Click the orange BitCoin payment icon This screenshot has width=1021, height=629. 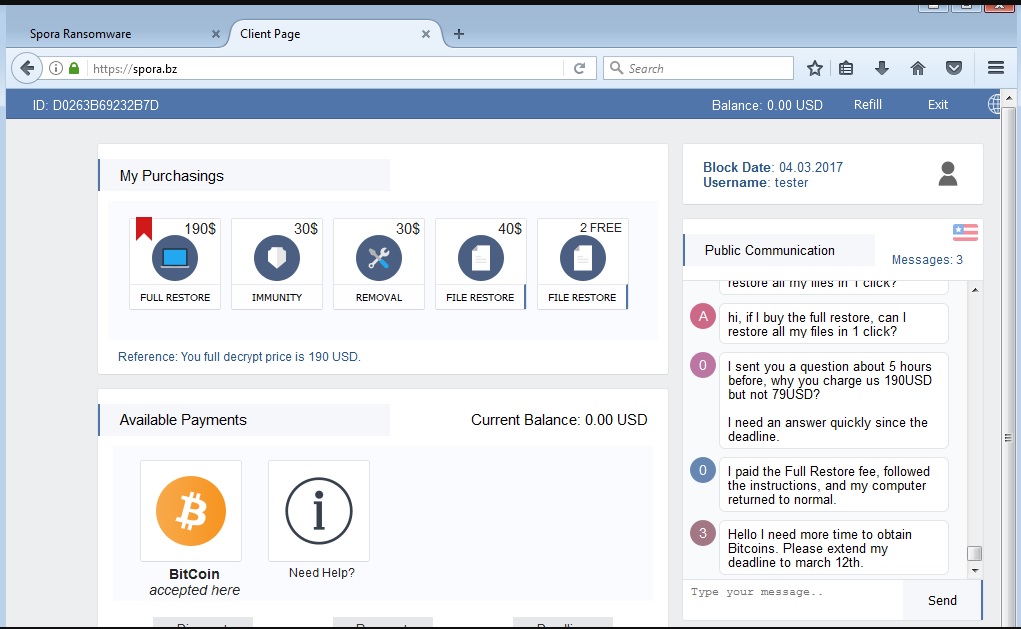click(191, 510)
